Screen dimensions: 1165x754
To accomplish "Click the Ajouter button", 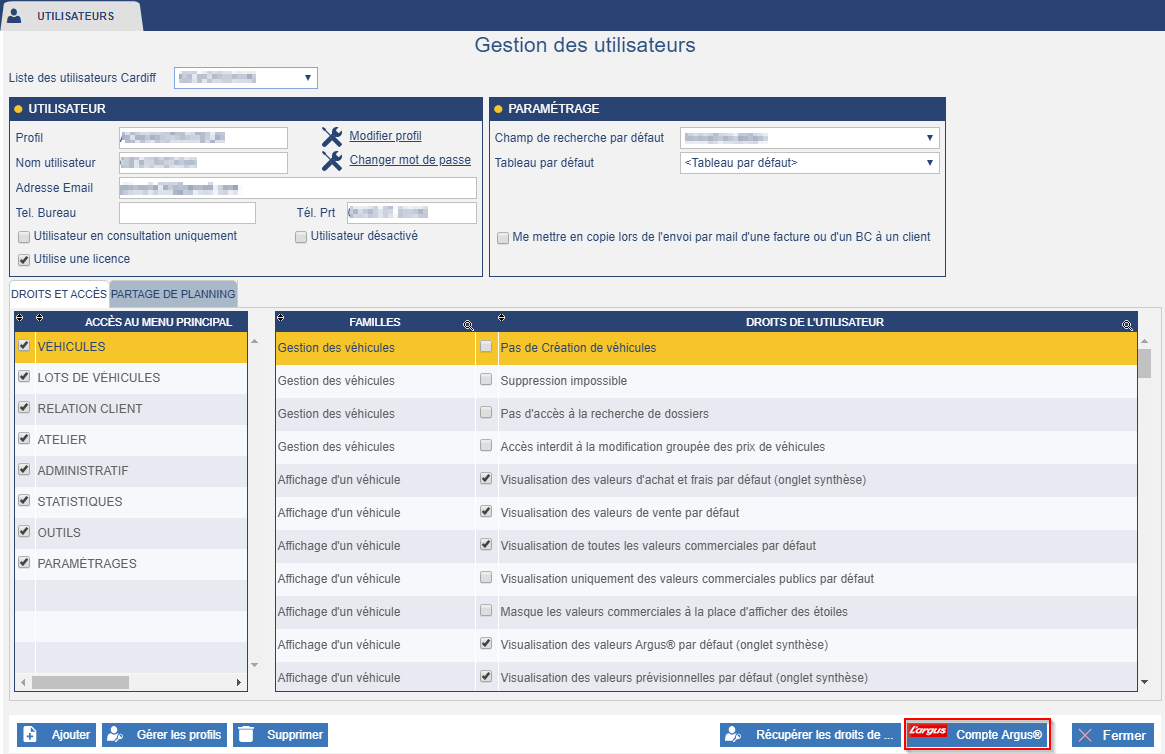I will click(56, 735).
